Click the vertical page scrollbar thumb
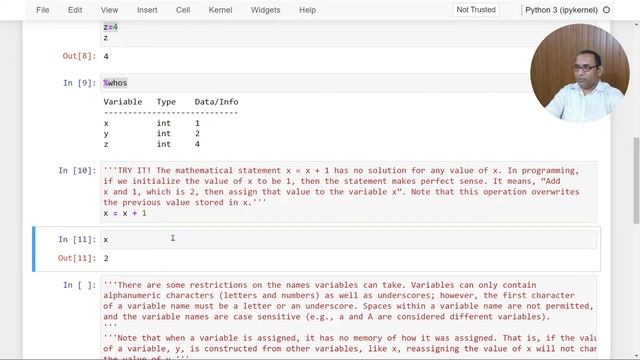 (636, 180)
